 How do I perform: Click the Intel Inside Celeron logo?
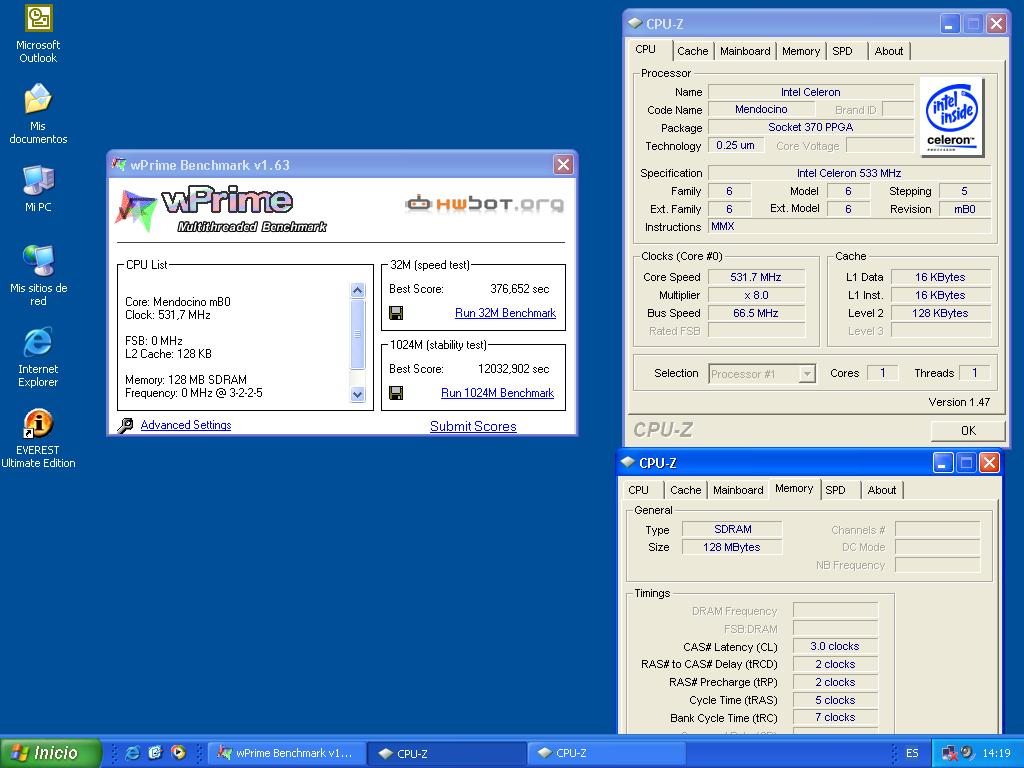952,117
